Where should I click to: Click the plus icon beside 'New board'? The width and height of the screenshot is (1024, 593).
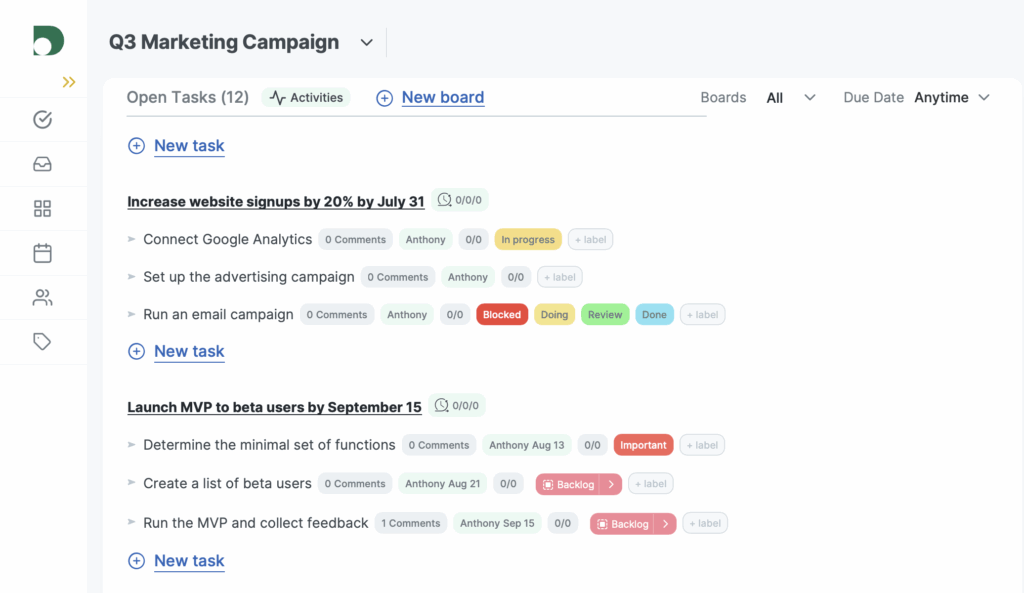tap(383, 98)
